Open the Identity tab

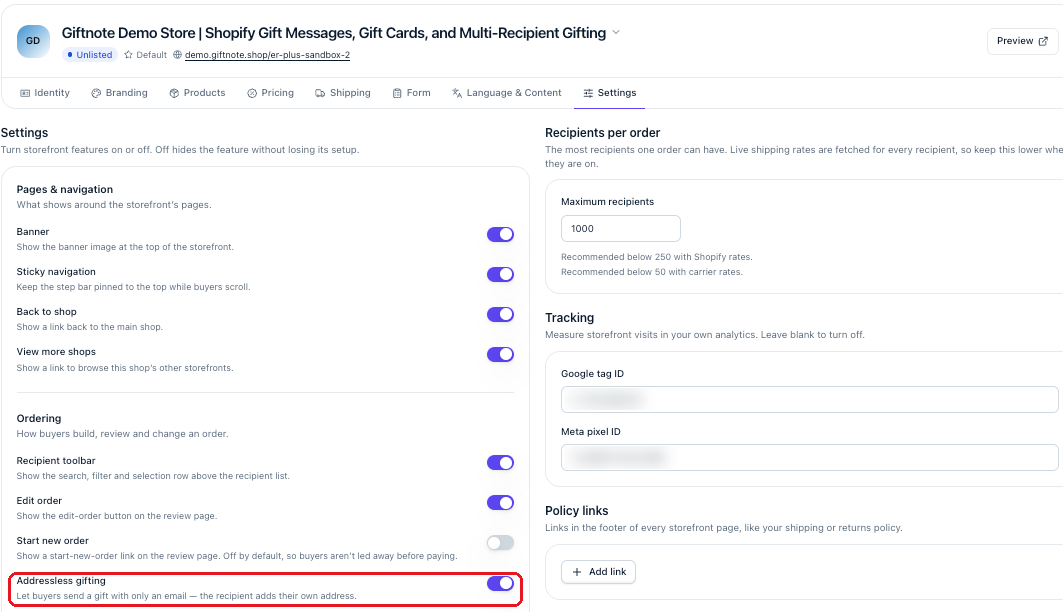tap(45, 93)
